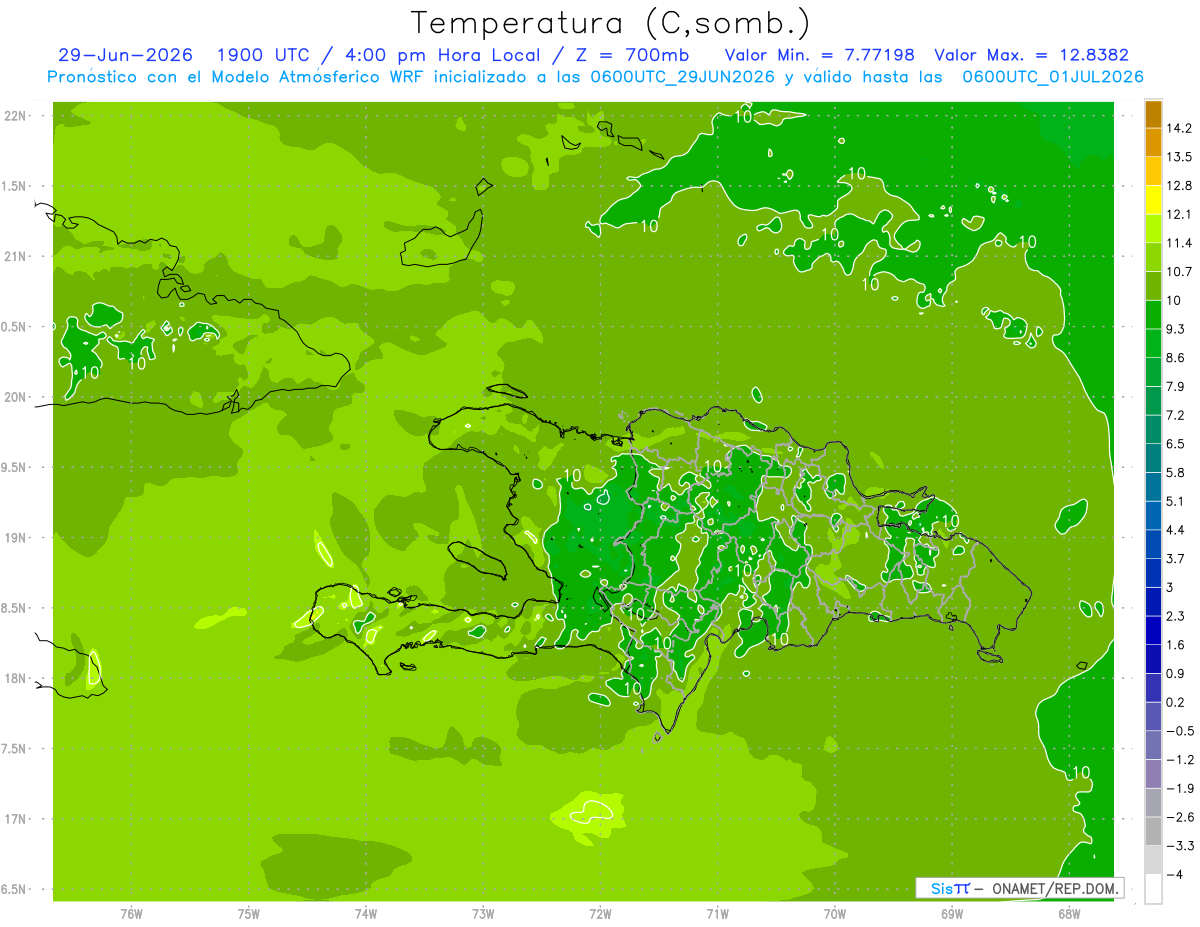Viewport: 1200px width, 927px height.
Task: Click the "5.1" color scale label
Action: point(1176,501)
